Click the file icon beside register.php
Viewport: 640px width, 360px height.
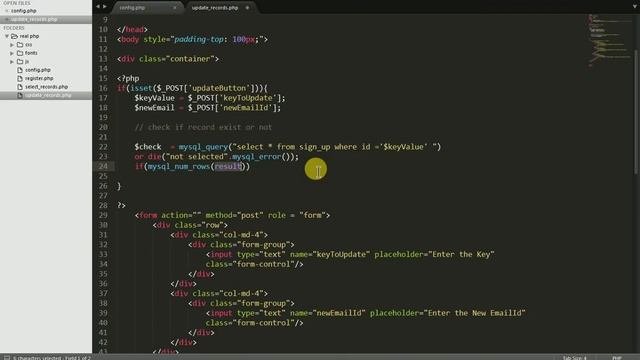click(20, 78)
